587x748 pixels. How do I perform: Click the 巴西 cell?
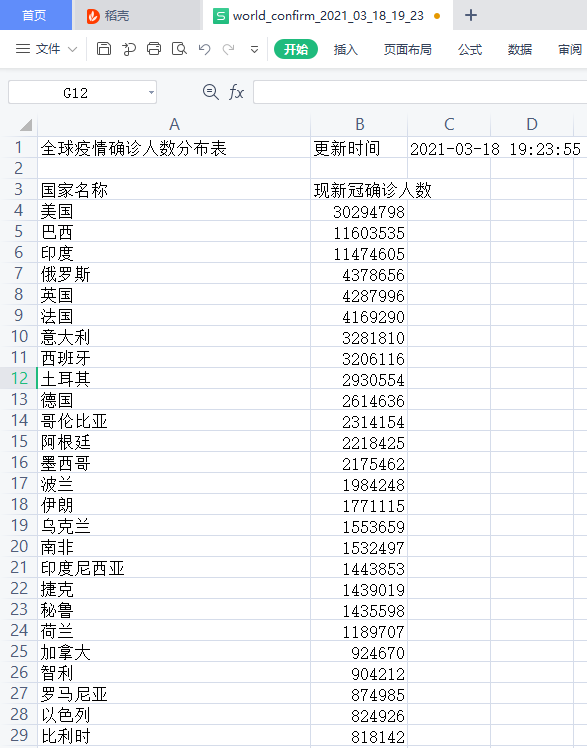click(174, 232)
